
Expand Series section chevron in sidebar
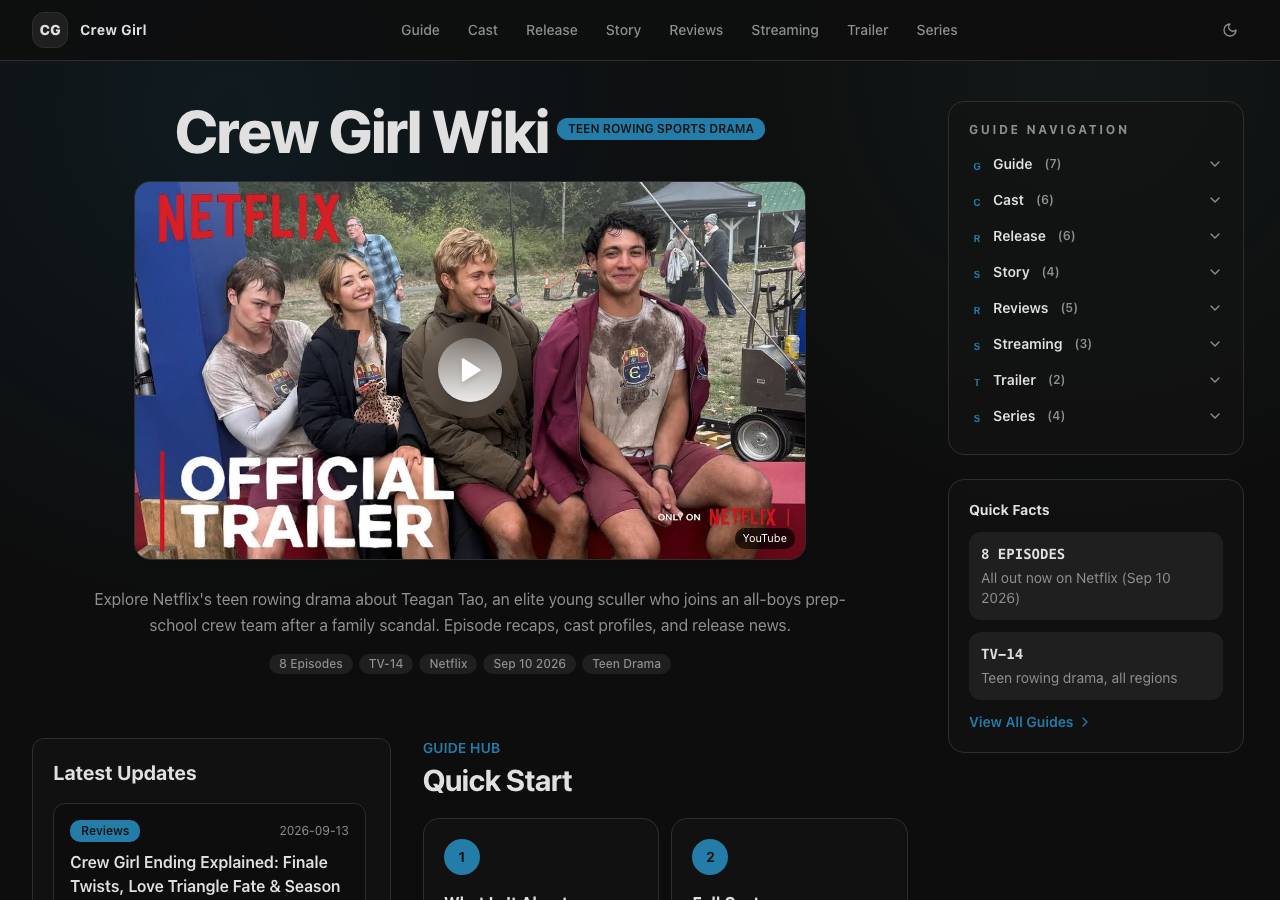pyautogui.click(x=1215, y=416)
